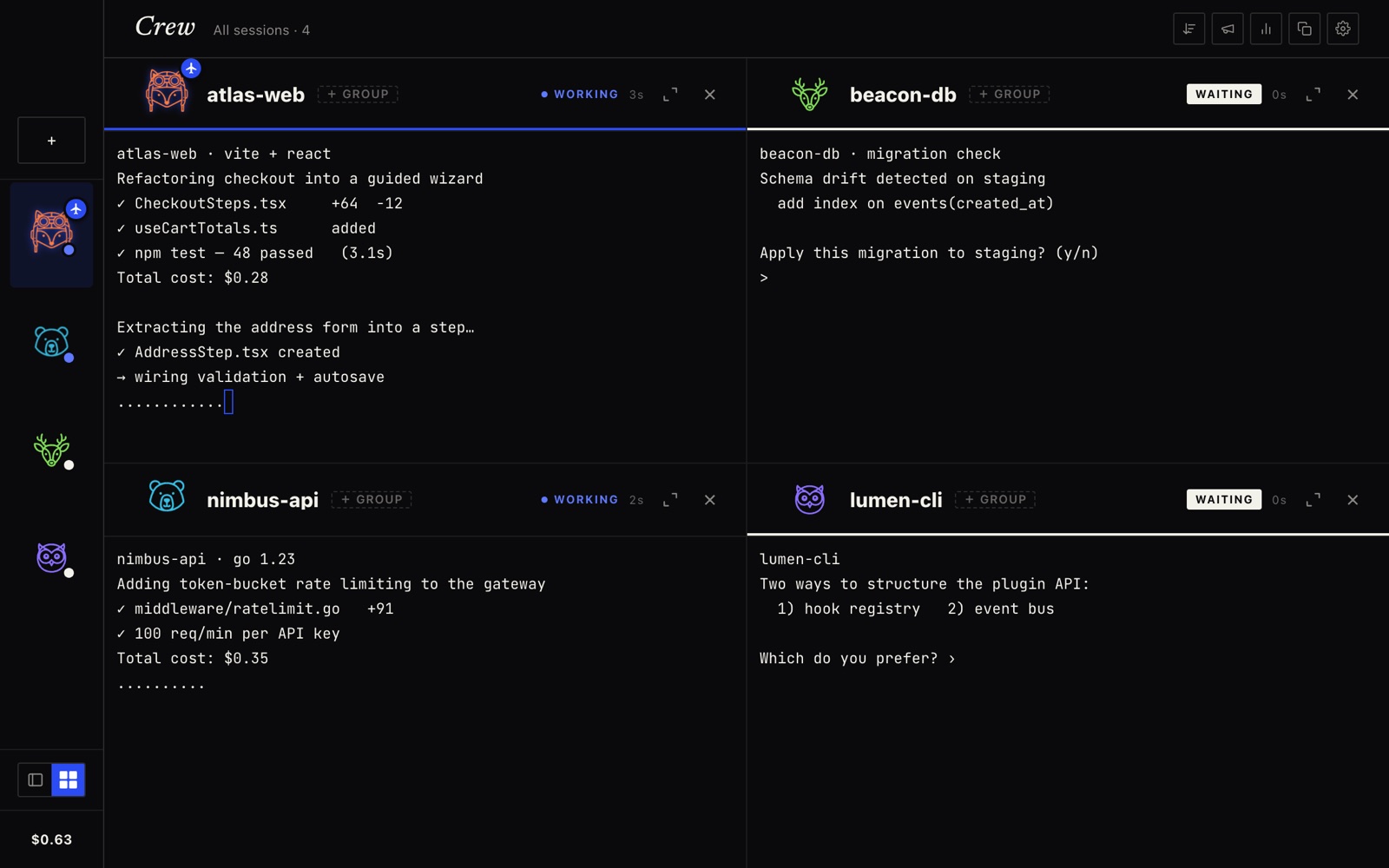The height and width of the screenshot is (868, 1389).
Task: Switch to single-pane sidebar layout
Action: [x=36, y=779]
